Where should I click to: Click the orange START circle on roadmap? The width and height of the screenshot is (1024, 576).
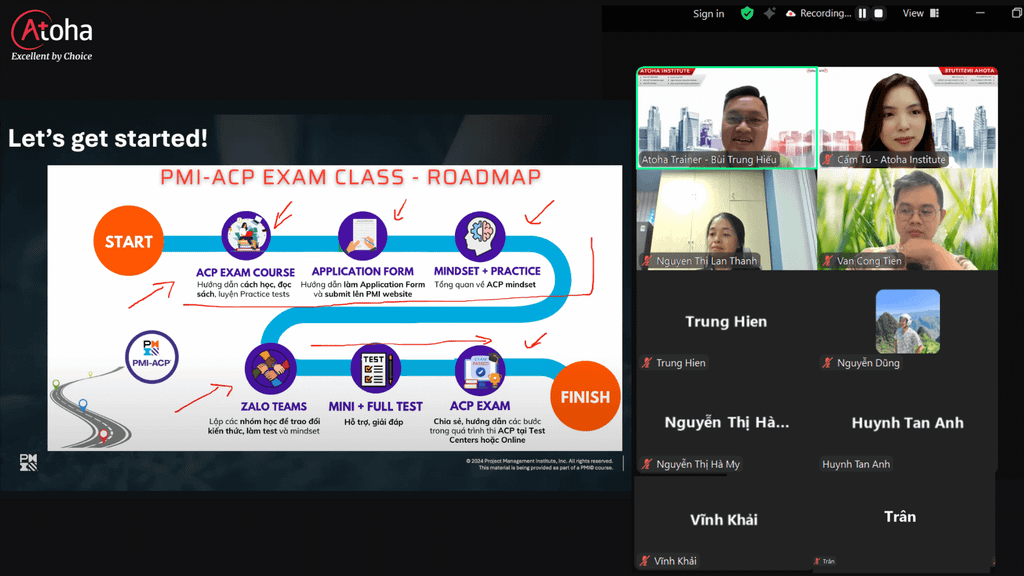click(129, 241)
